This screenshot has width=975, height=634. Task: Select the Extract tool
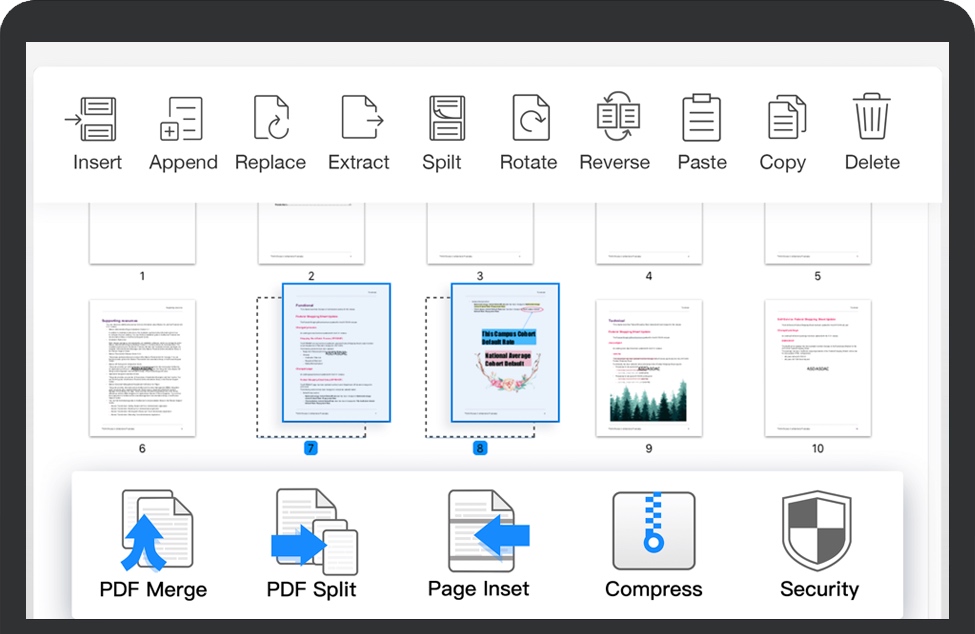[x=358, y=118]
